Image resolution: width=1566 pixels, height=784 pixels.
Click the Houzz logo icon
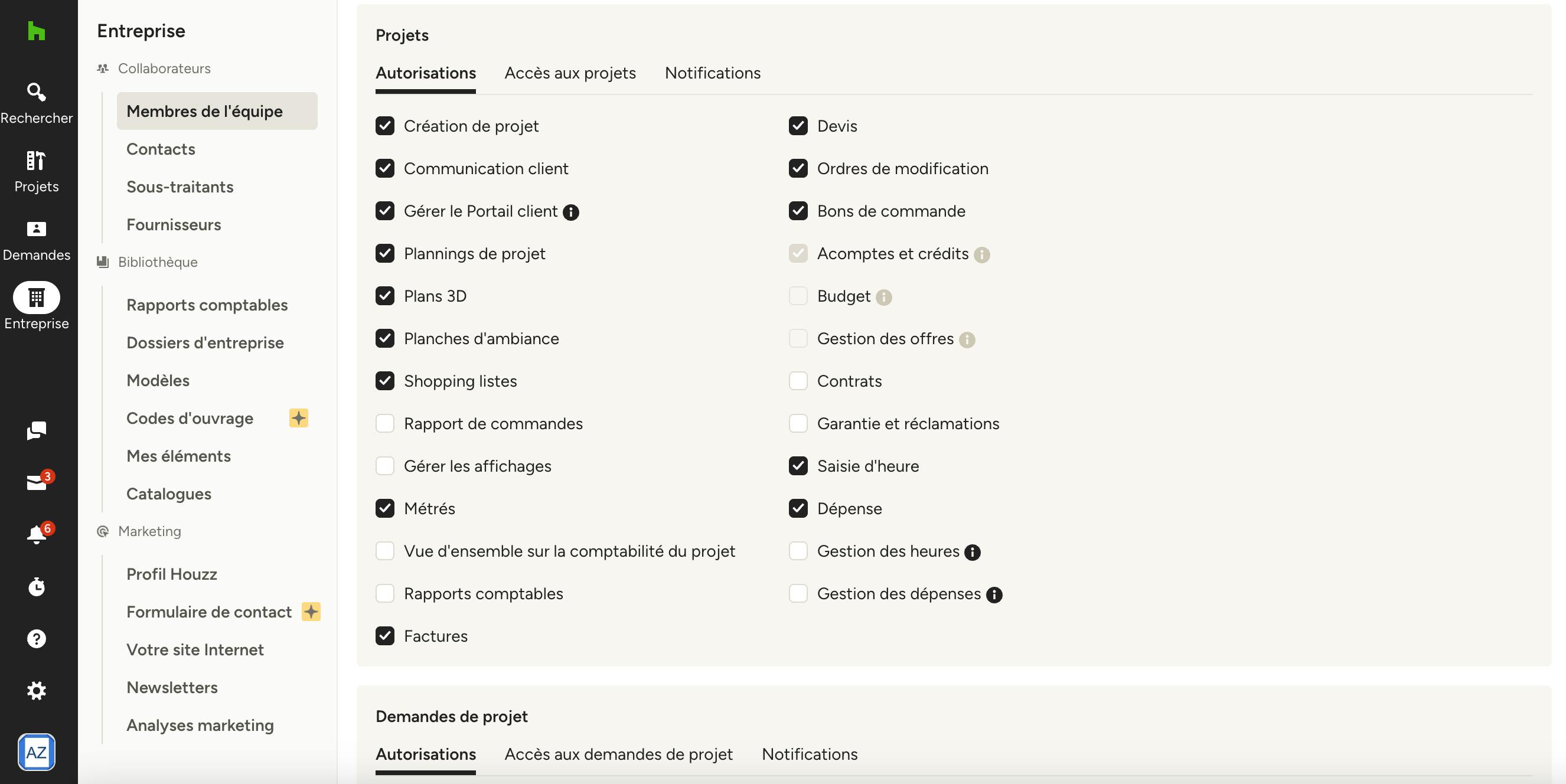(x=37, y=30)
